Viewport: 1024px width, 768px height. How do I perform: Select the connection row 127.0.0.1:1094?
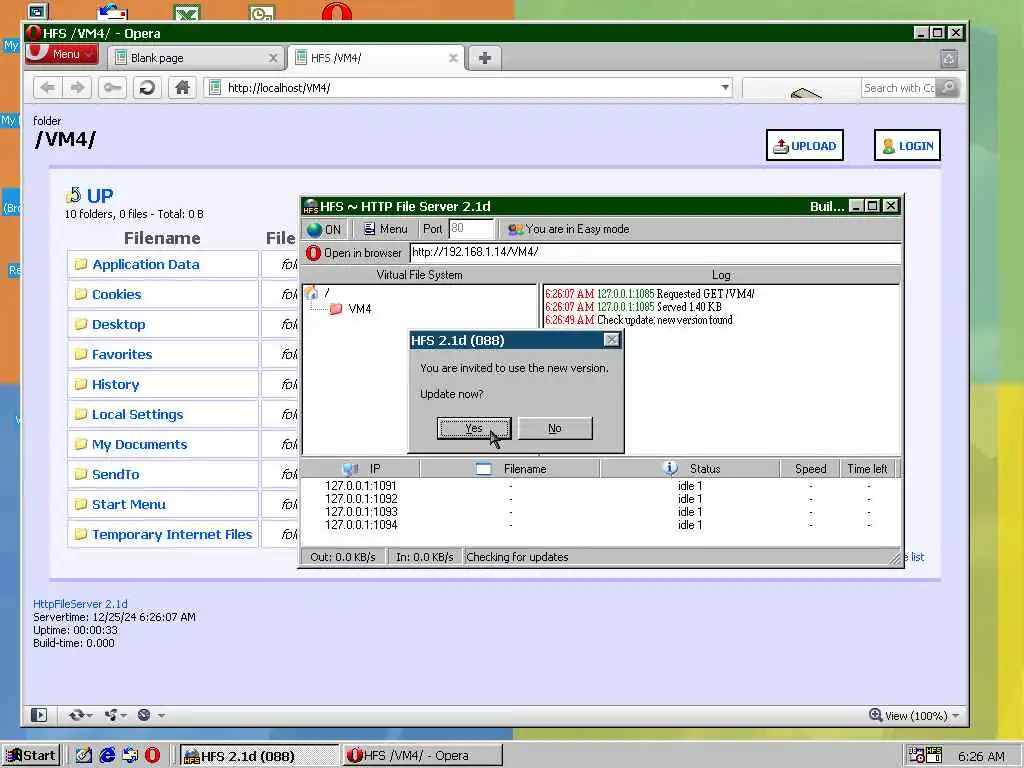600,525
